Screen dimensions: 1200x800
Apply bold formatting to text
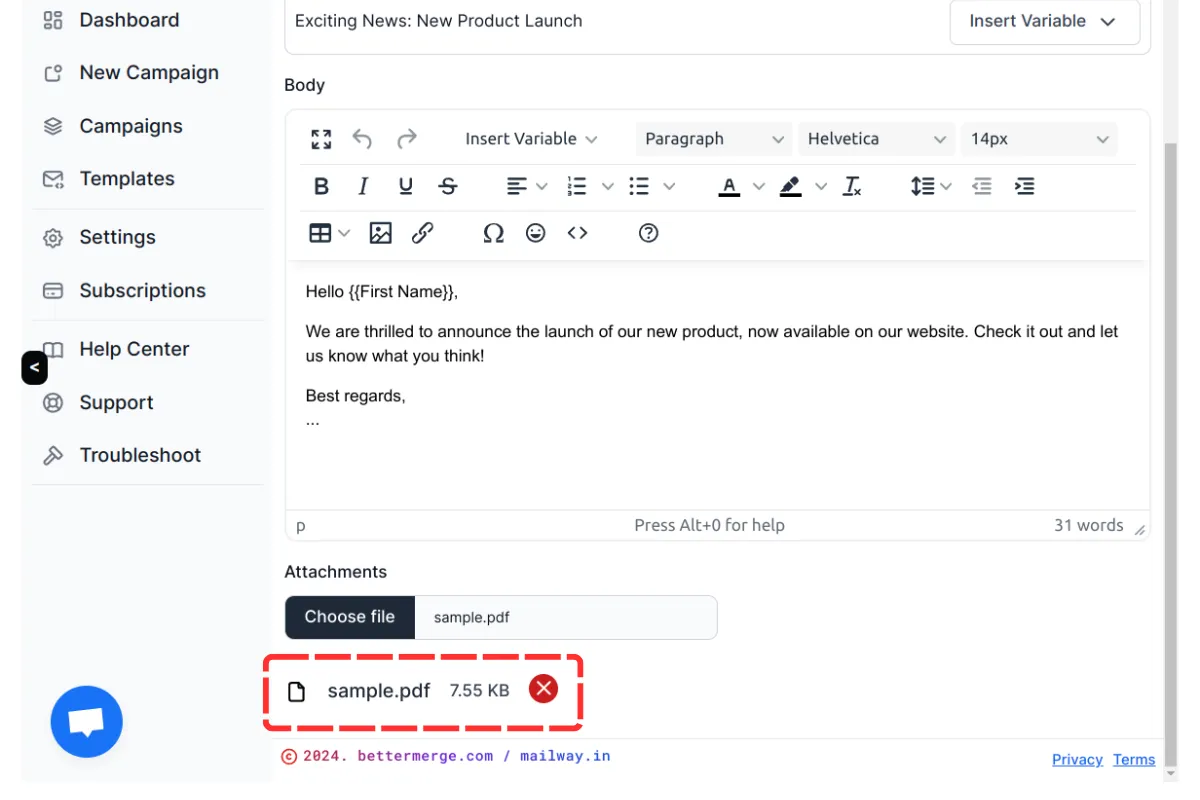pos(321,186)
